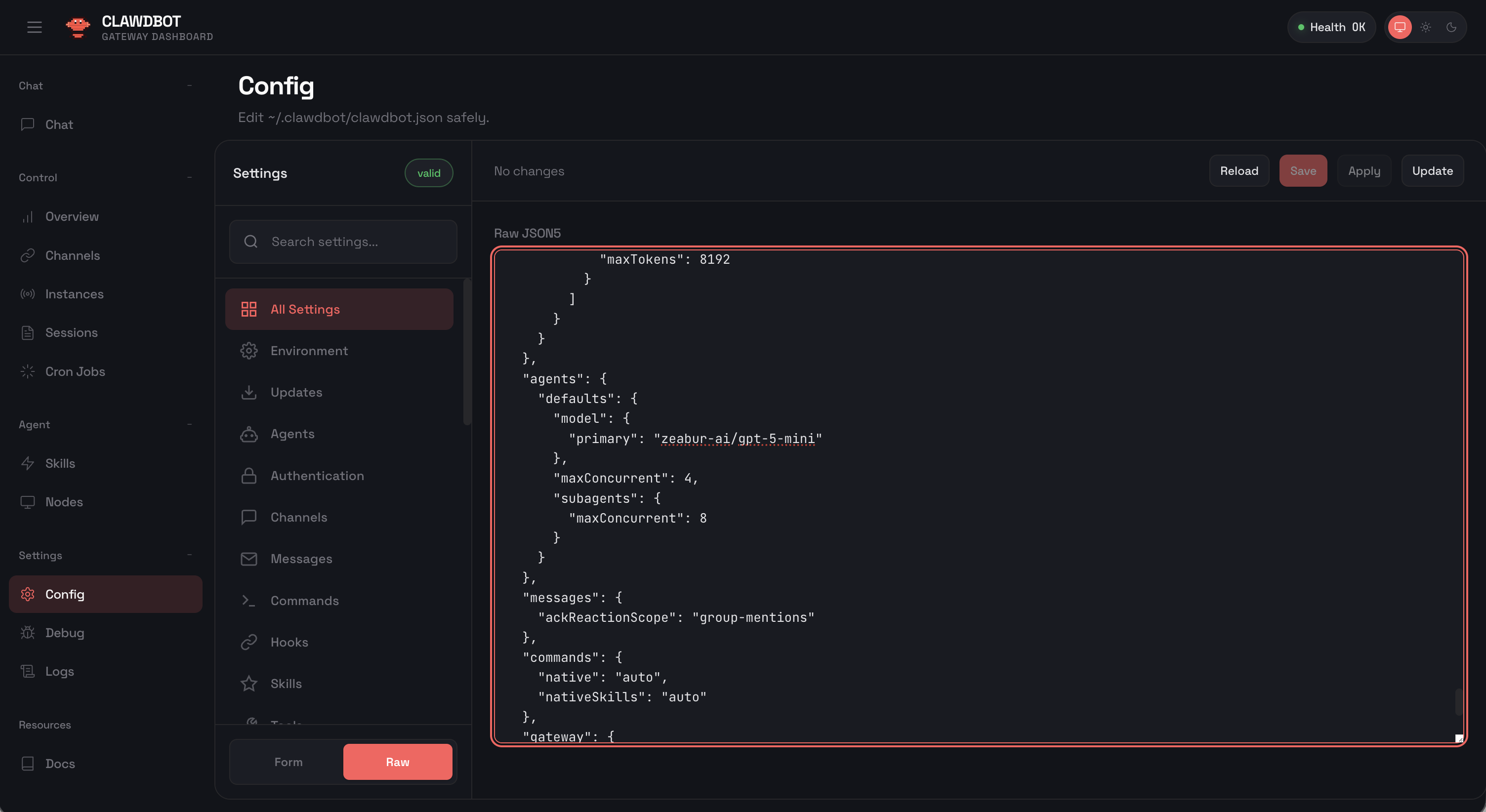
Task: Collapse the Agent sidebar section
Action: pyautogui.click(x=189, y=424)
